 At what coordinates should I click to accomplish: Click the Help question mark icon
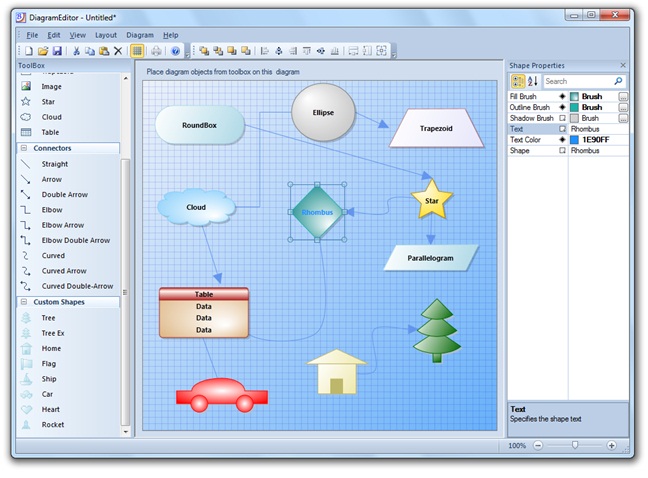coord(175,51)
